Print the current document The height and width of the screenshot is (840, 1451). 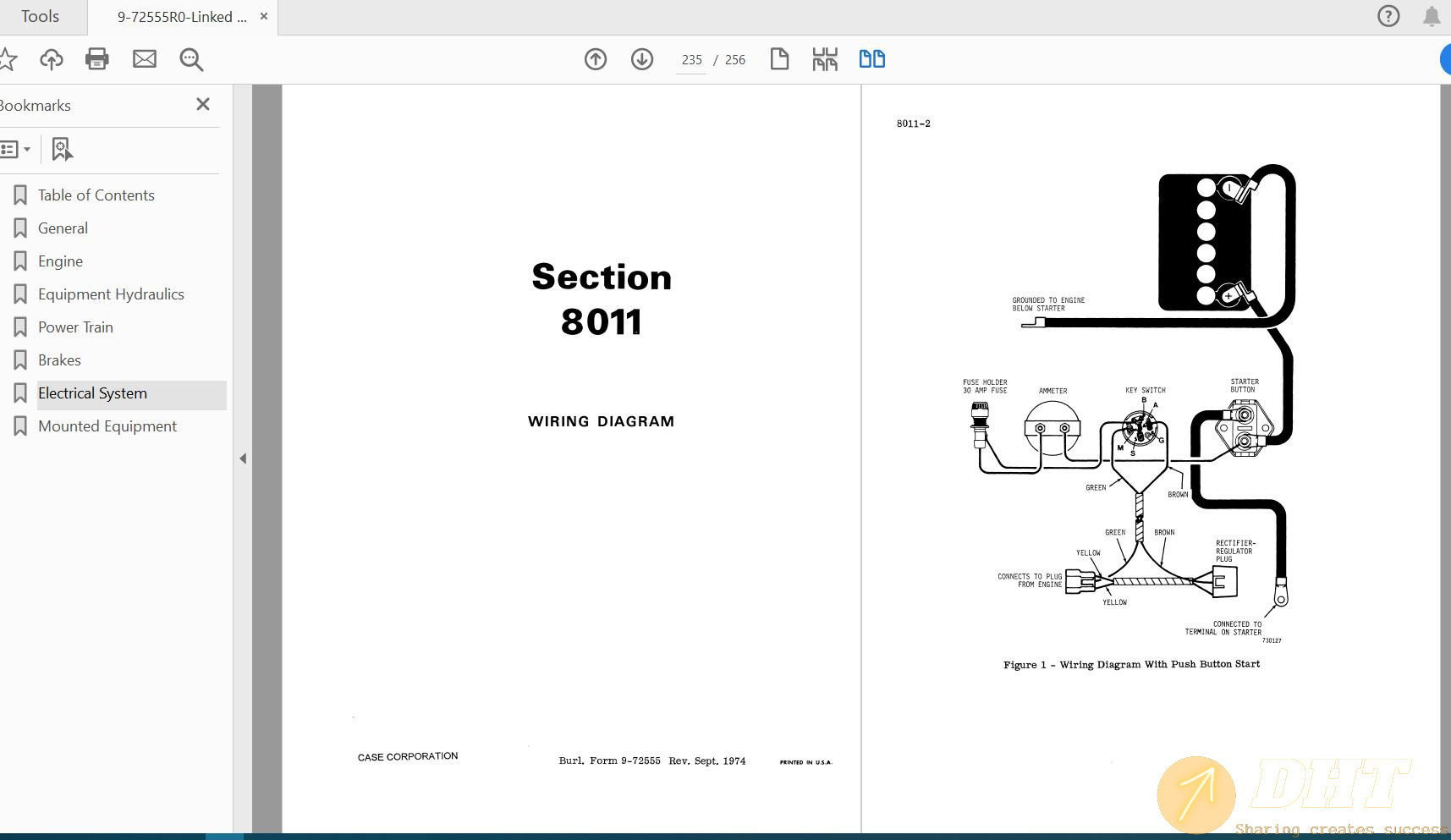point(96,58)
